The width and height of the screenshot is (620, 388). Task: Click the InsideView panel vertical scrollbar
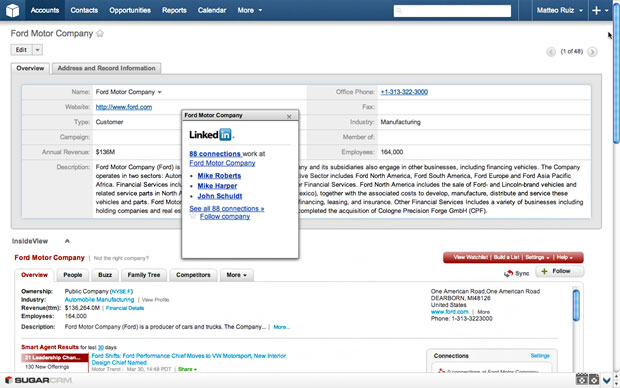point(576,305)
